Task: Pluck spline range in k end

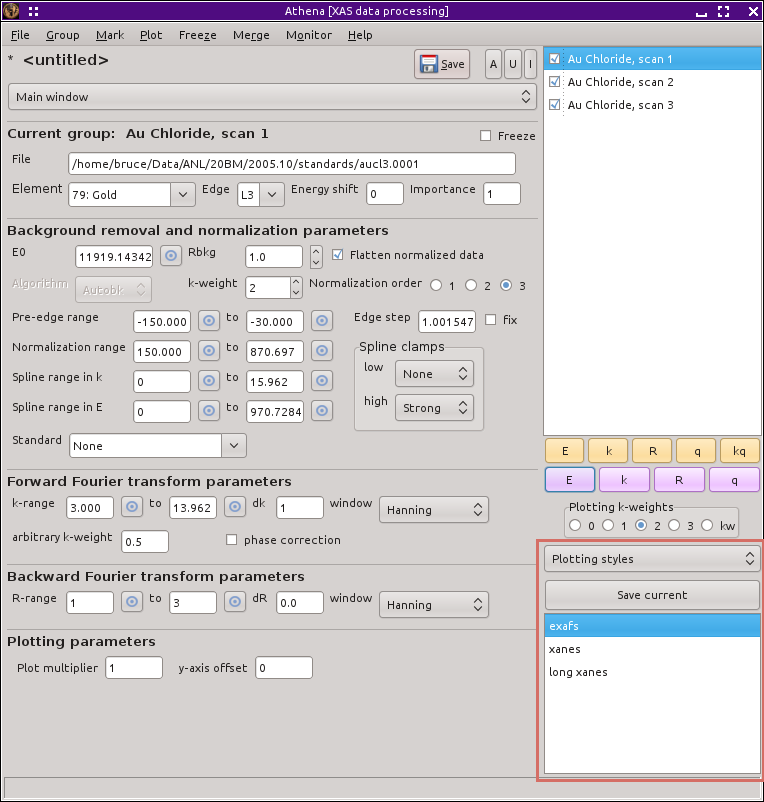Action: point(322,381)
